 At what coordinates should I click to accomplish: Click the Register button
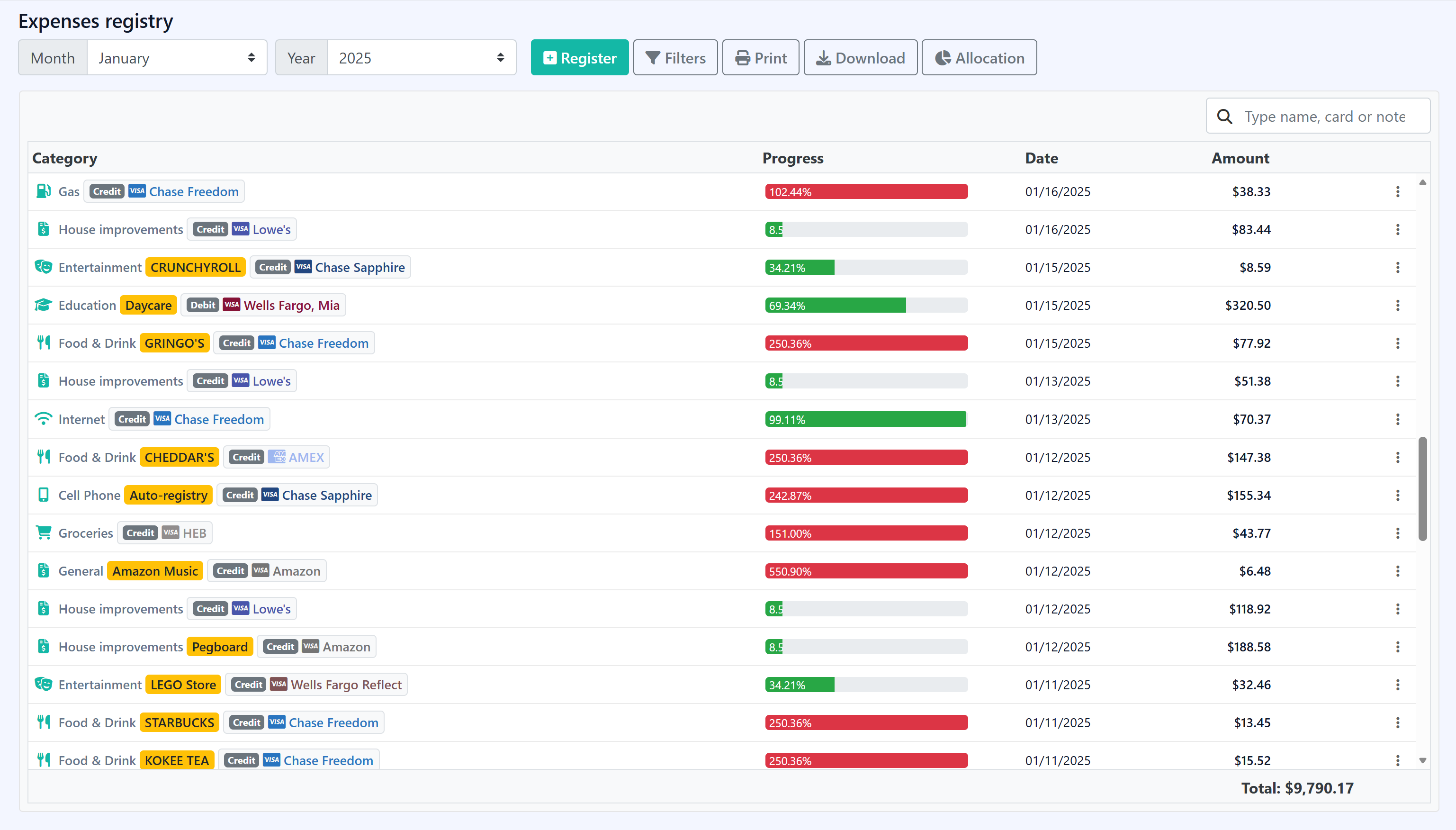(x=580, y=58)
